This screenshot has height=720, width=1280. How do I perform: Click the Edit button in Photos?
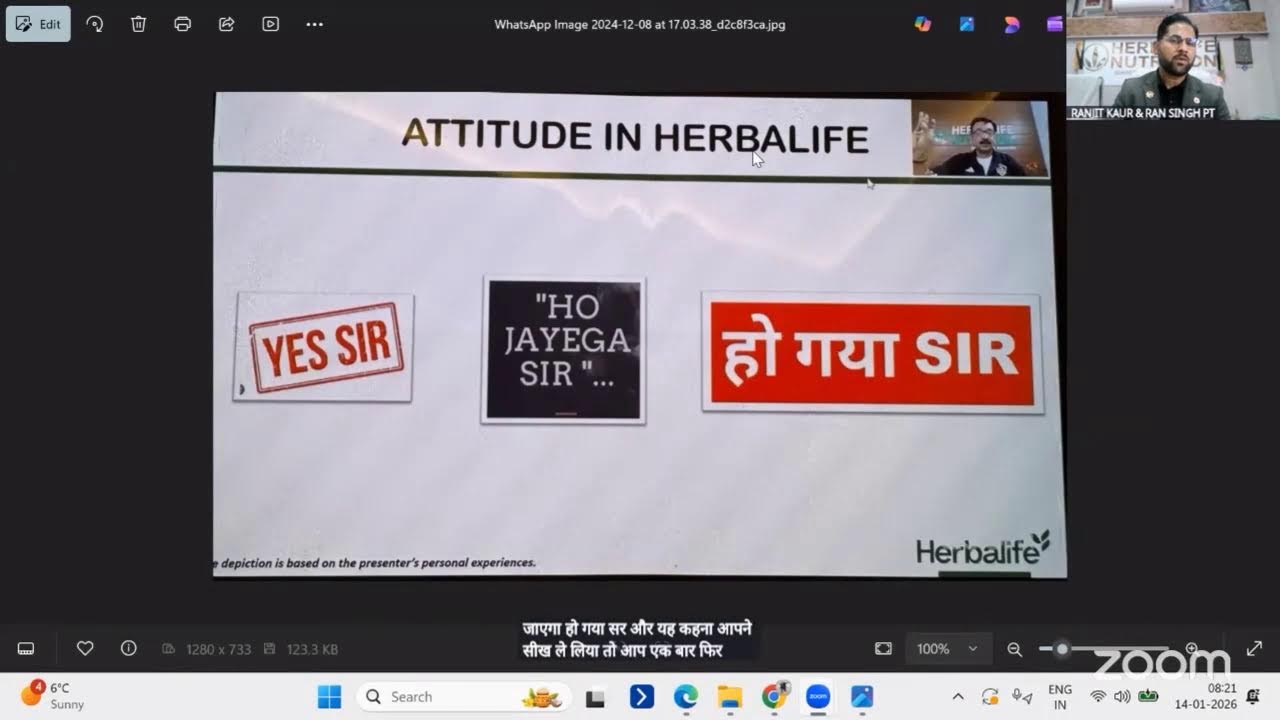38,24
